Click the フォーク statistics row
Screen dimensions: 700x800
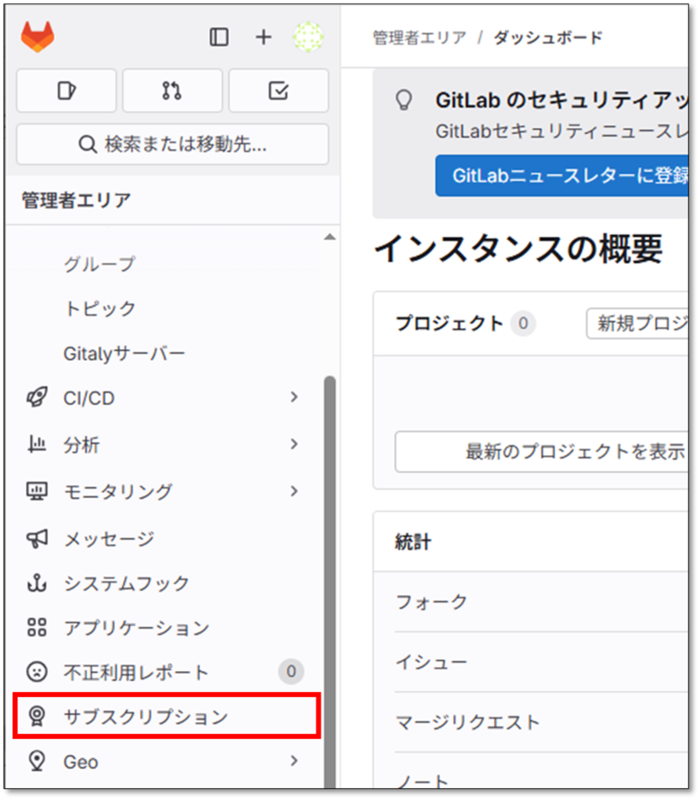tap(541, 602)
